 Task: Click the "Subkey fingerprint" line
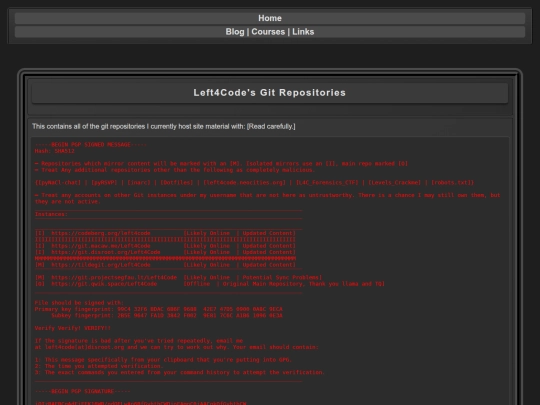tap(167, 315)
